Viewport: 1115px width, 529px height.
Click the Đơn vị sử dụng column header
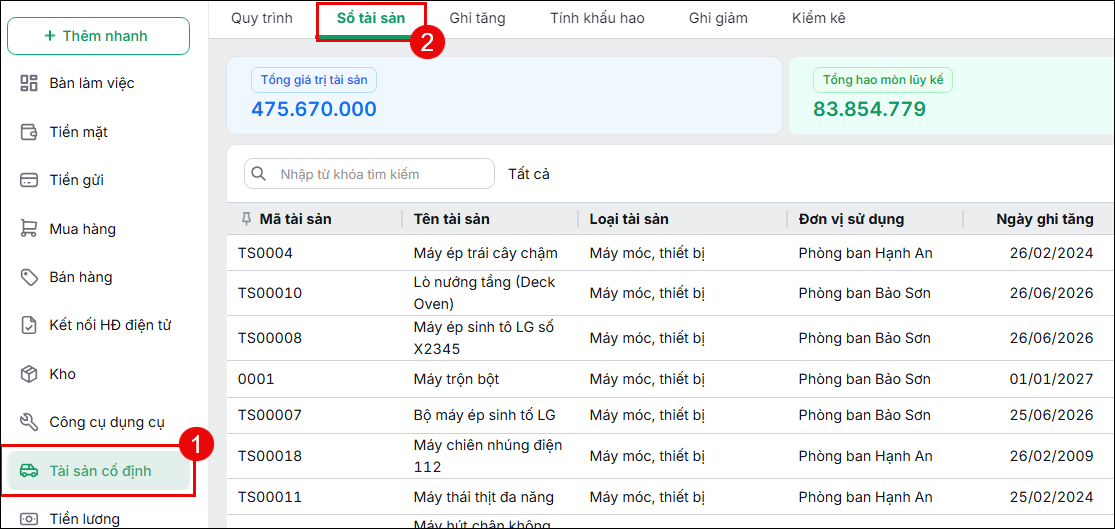tap(851, 219)
